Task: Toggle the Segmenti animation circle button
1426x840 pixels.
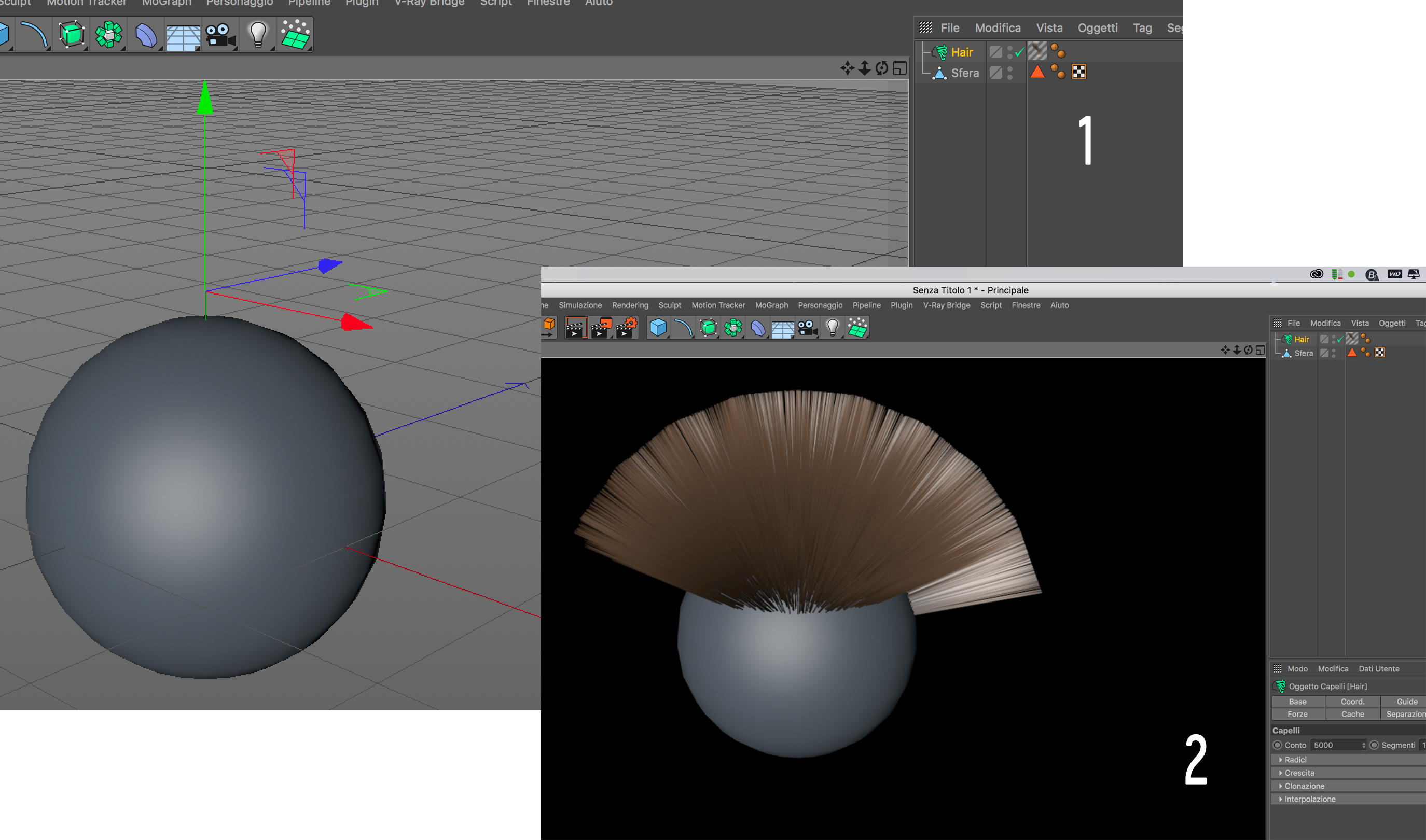Action: [1375, 745]
